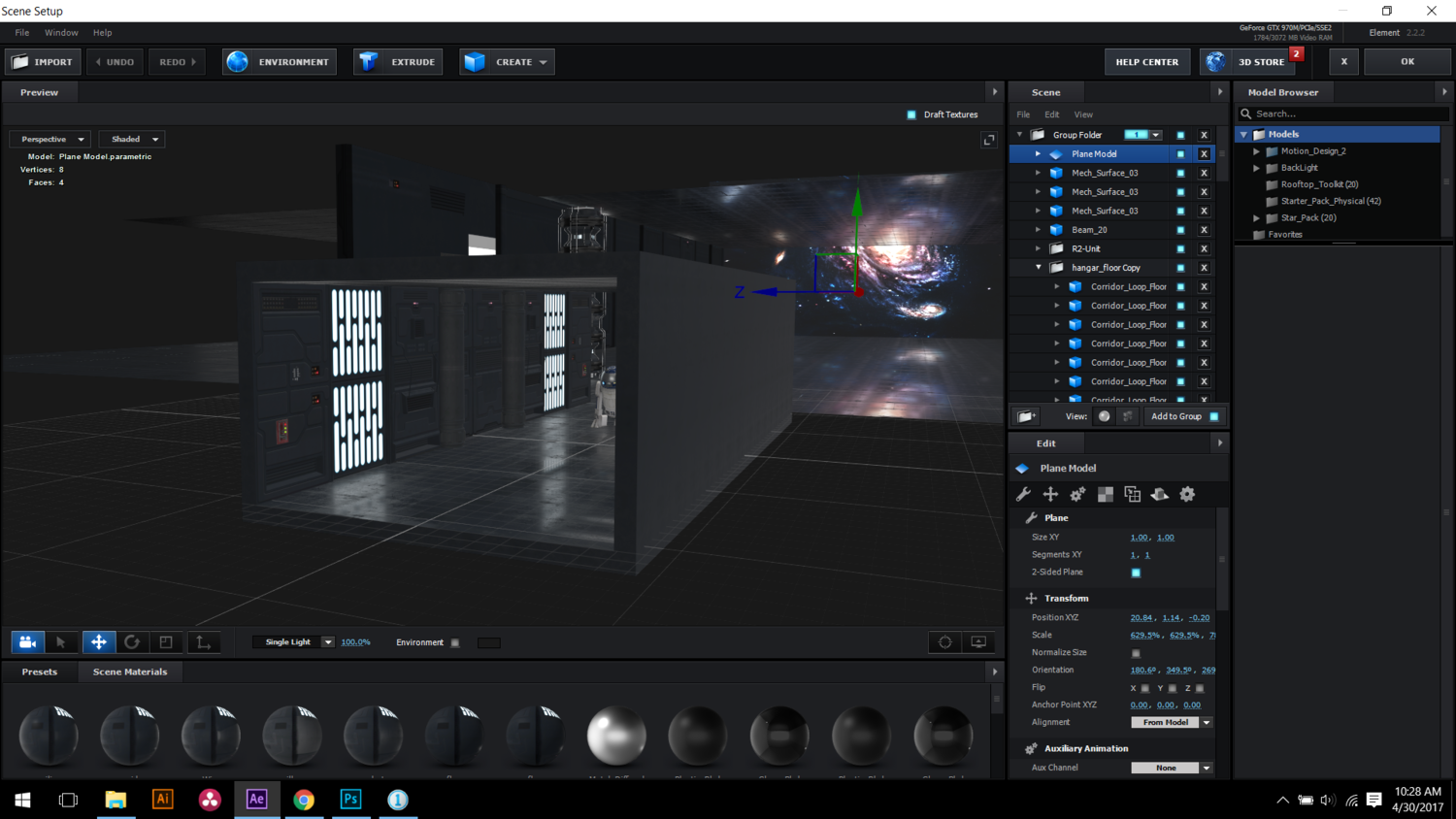Toggle the Draft Textures checkbox

coord(911,115)
